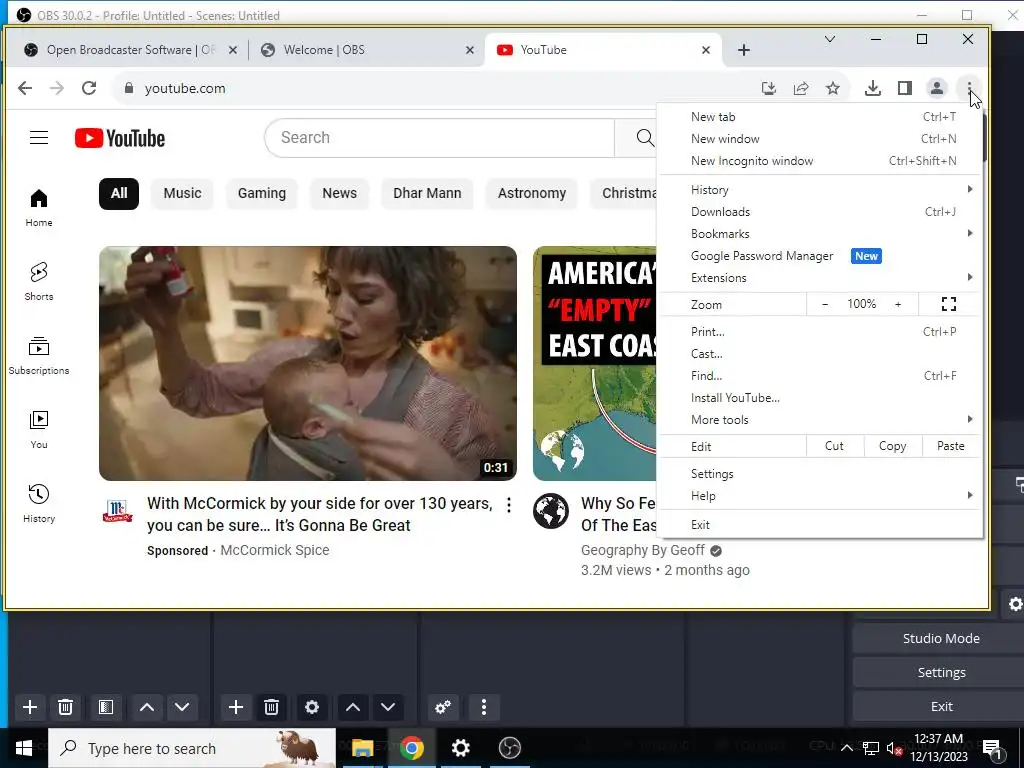Open the McCormick video thumbnail
Image resolution: width=1024 pixels, height=768 pixels.
(x=308, y=363)
